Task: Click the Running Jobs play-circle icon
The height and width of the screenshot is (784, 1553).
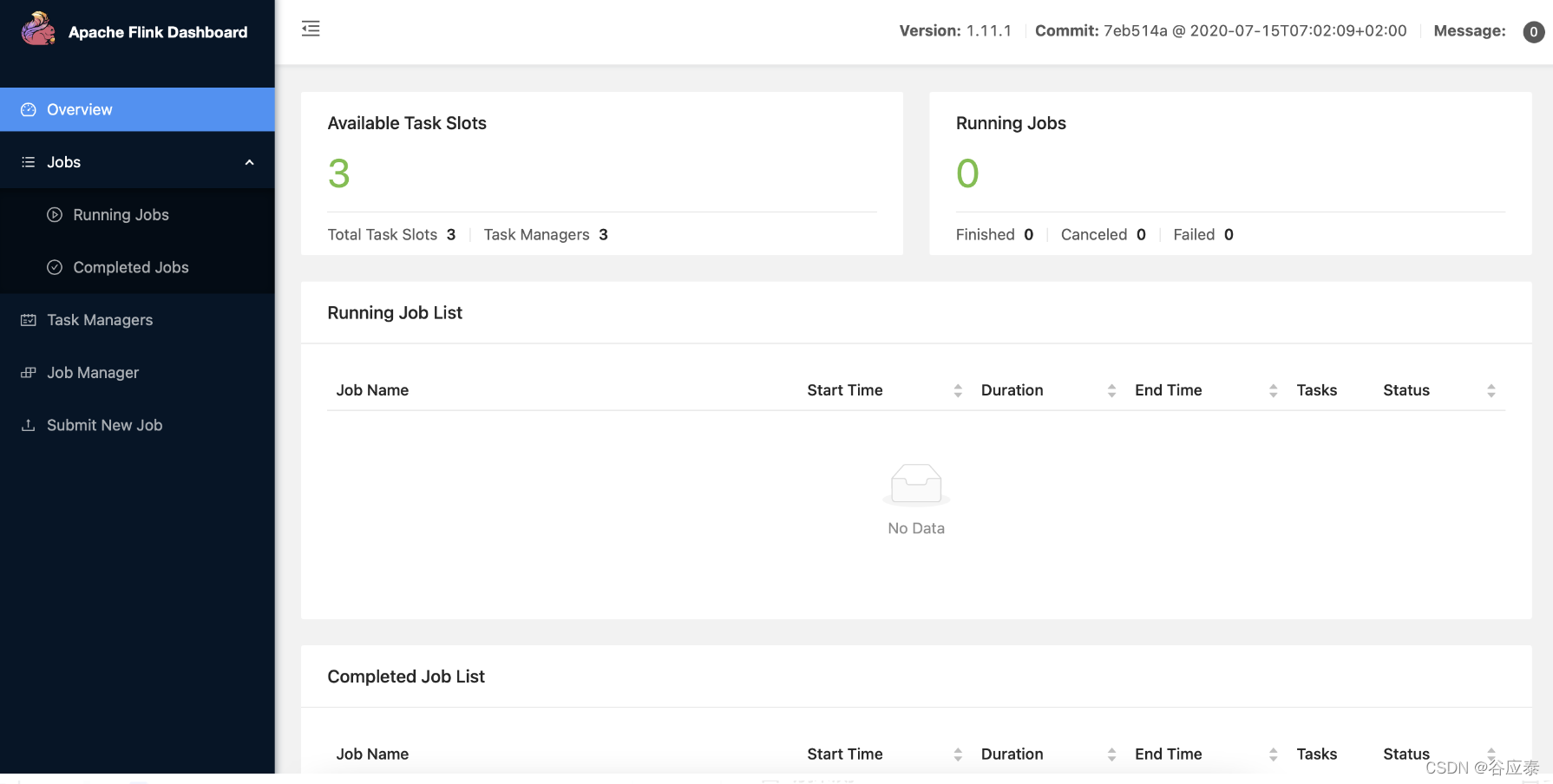Action: [x=55, y=215]
